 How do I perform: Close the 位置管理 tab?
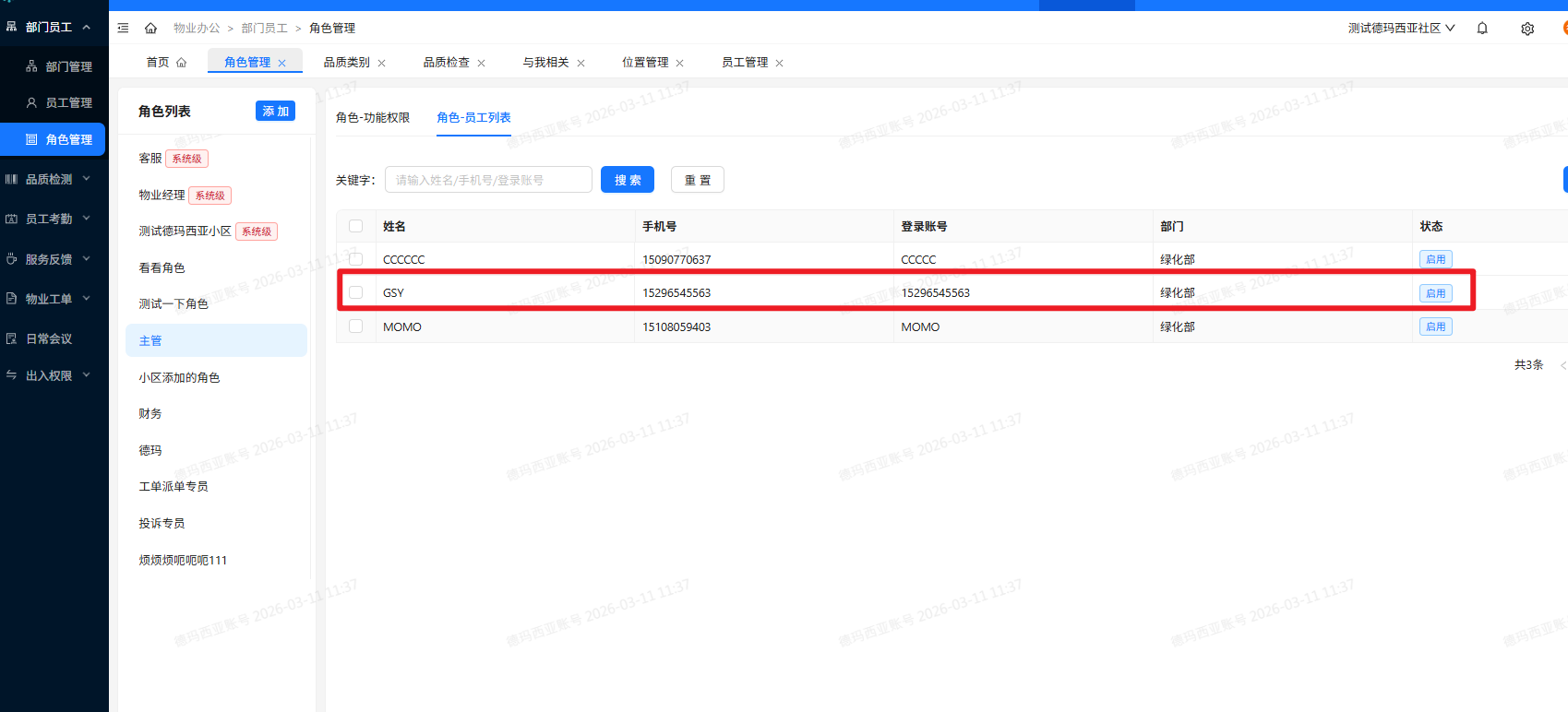(680, 64)
